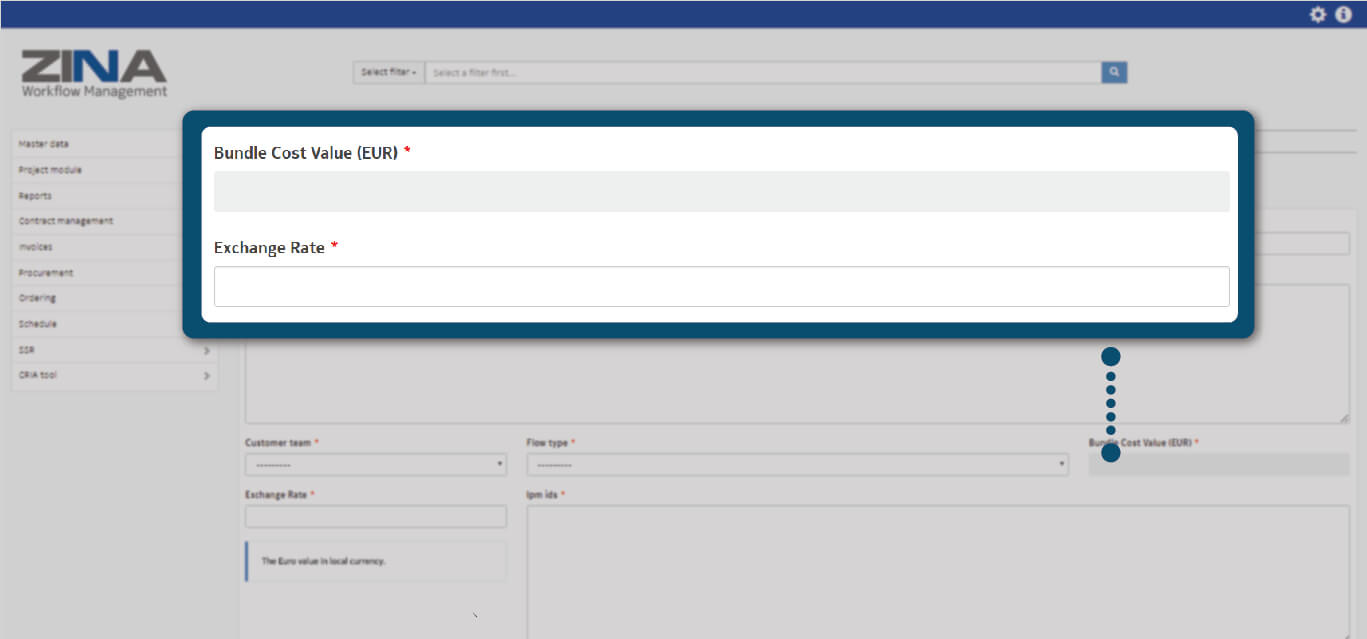Image resolution: width=1367 pixels, height=639 pixels.
Task: Open Project module in sidebar
Action: click(x=50, y=170)
